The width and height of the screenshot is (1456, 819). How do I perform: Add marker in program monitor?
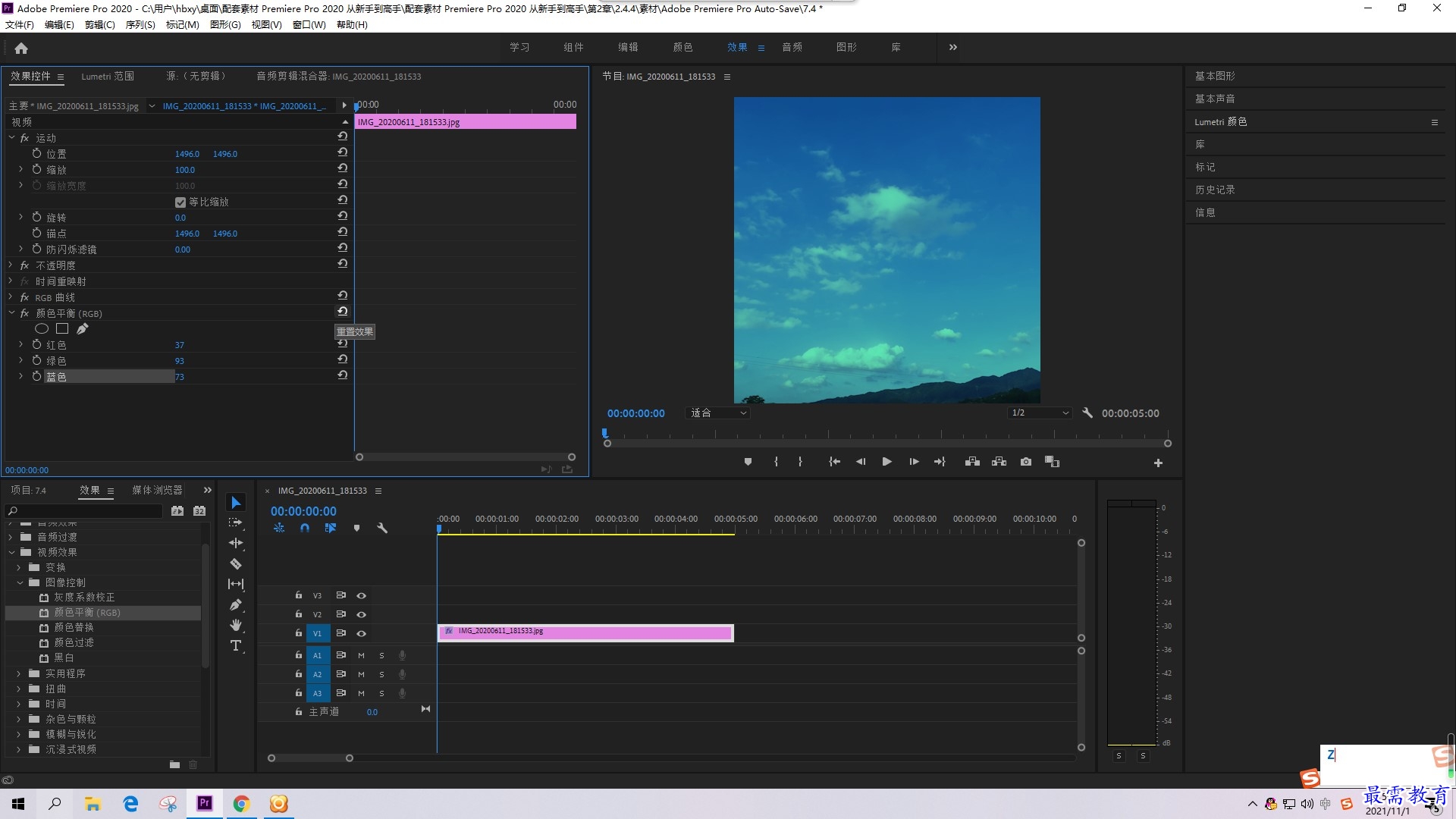tap(748, 462)
